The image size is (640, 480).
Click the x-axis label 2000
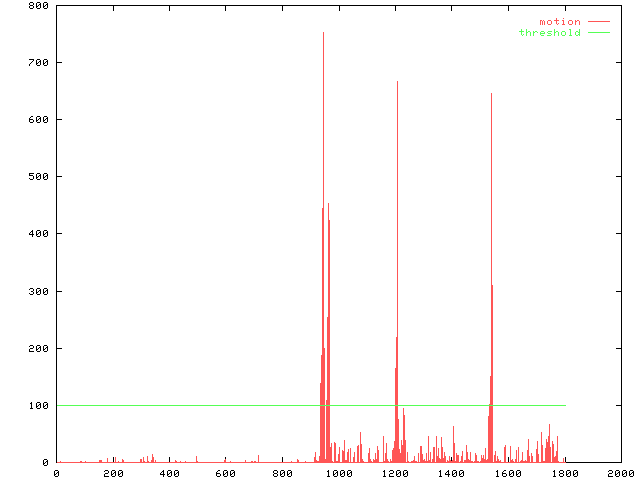tap(621, 474)
